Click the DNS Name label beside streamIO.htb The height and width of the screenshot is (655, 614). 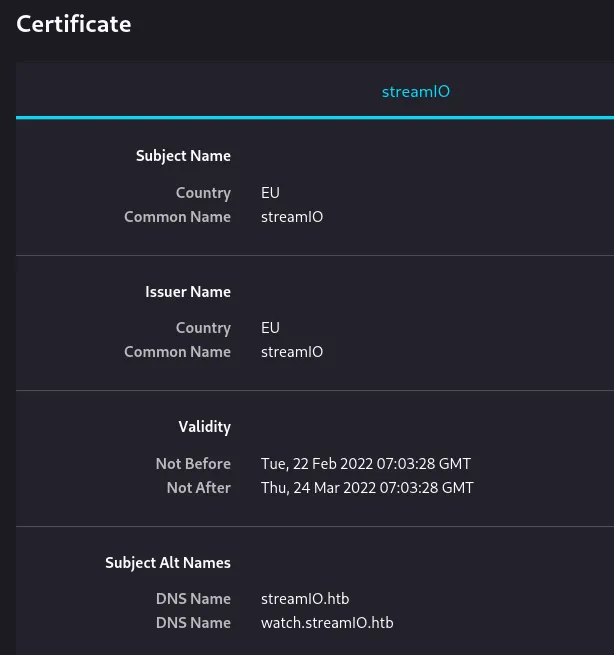[x=193, y=599]
